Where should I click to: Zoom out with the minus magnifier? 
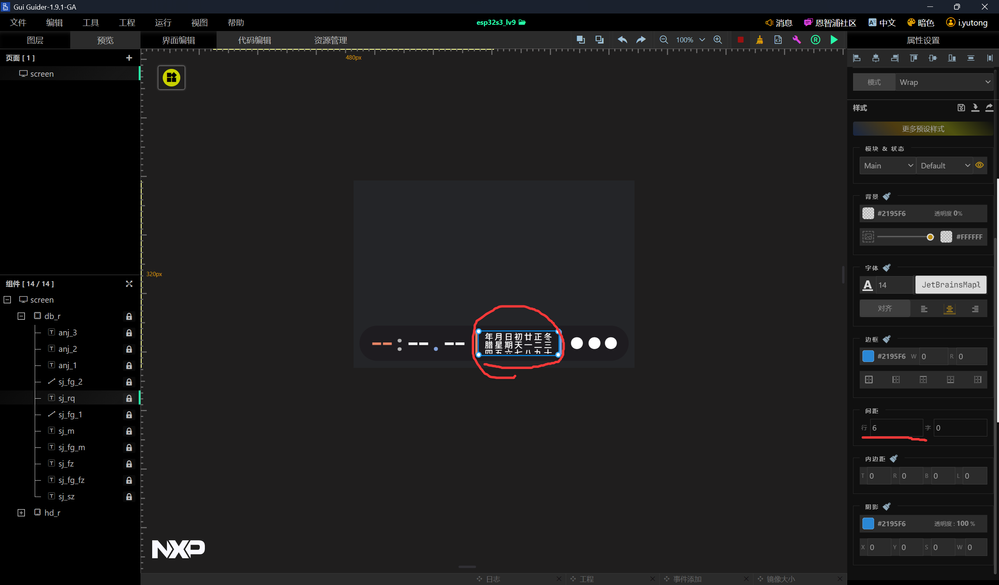pos(664,40)
